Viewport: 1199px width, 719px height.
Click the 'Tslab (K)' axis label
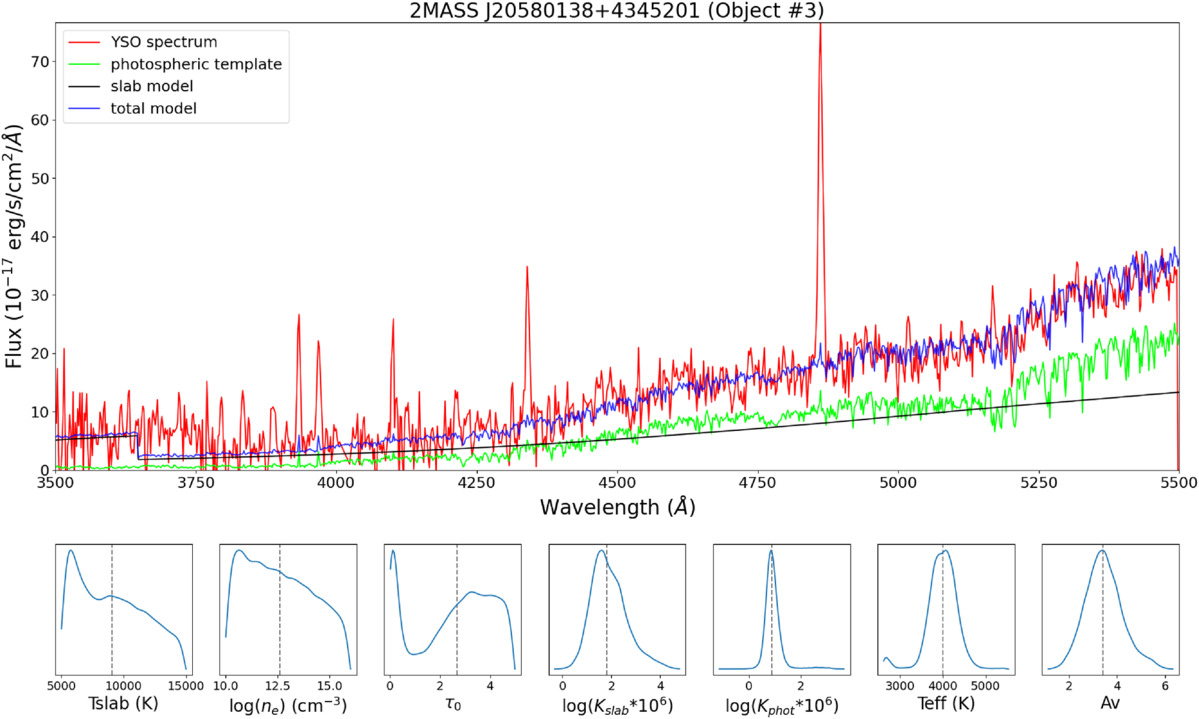[124, 704]
